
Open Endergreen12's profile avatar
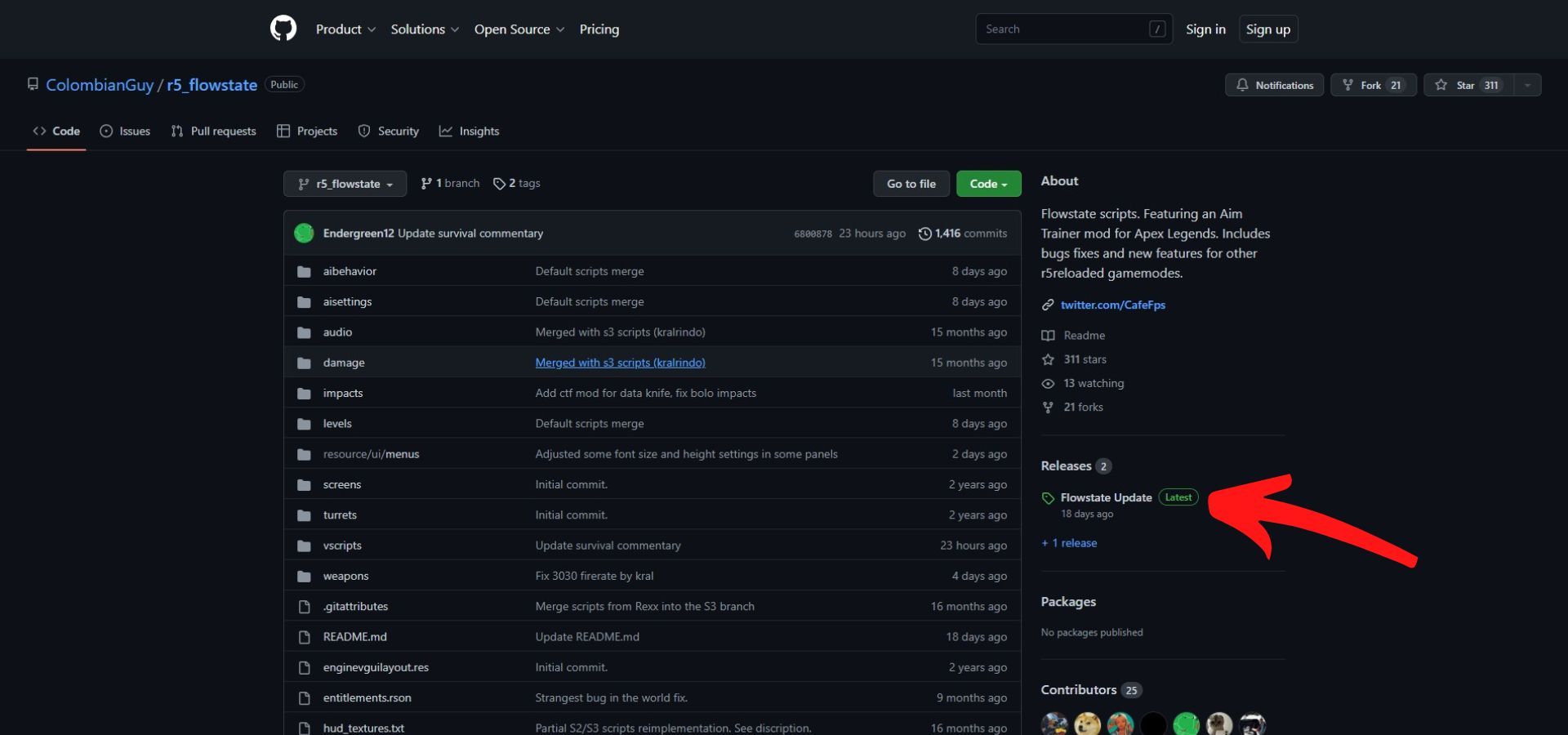click(304, 233)
